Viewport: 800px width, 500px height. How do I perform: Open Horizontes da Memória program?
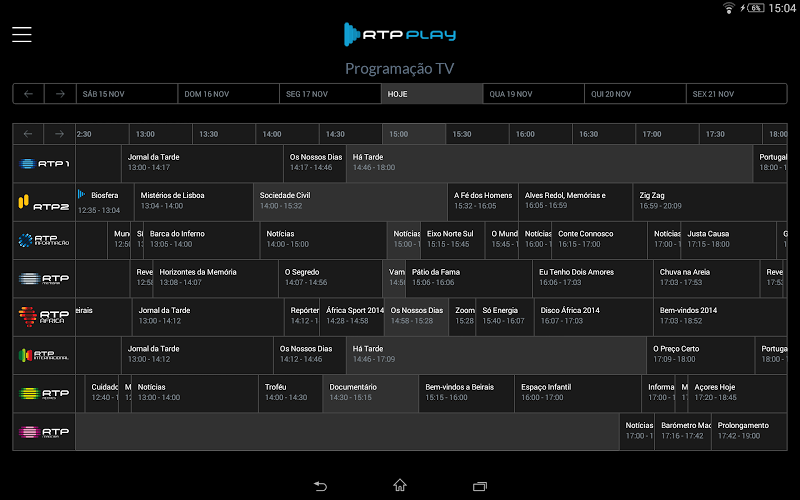tap(215, 279)
